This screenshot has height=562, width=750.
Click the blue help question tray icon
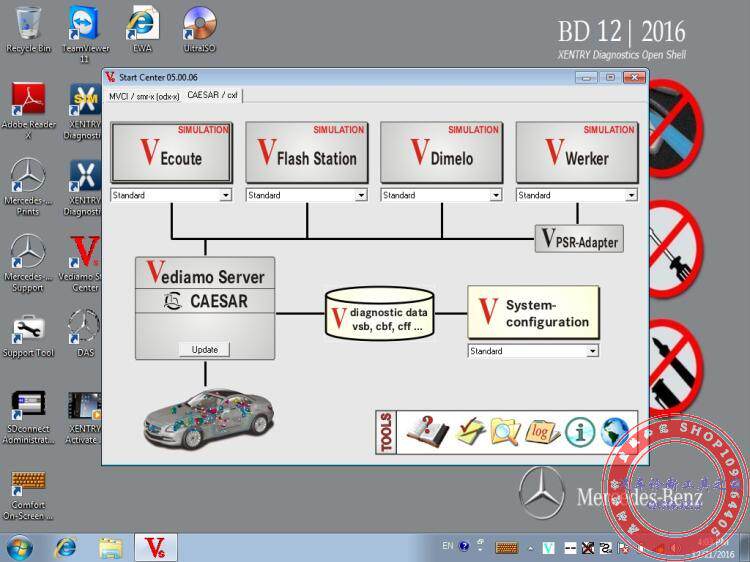tap(463, 546)
